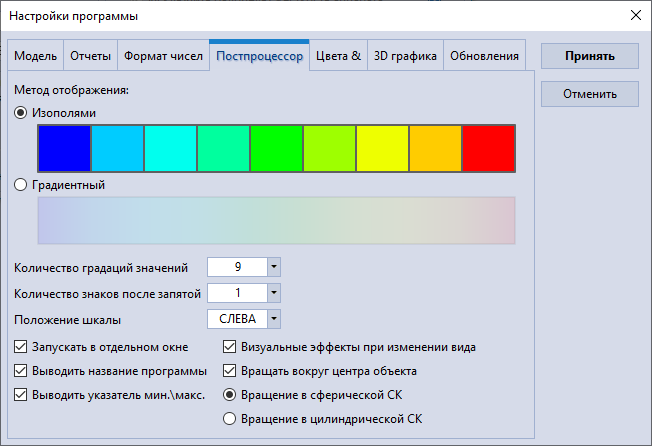Click the scale position field showing СЛЕВА

point(237,319)
